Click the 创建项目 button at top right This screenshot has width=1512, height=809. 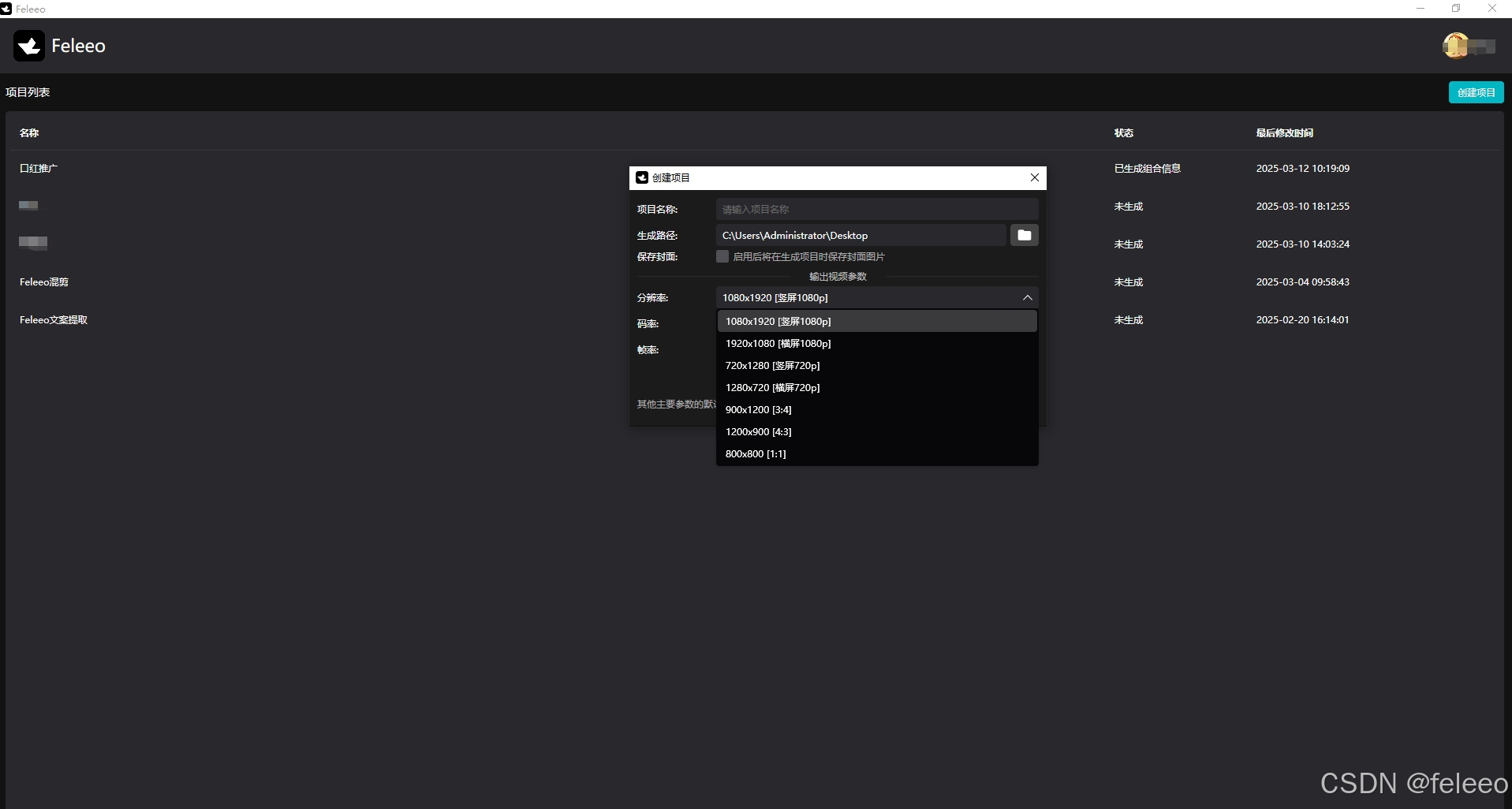point(1476,92)
